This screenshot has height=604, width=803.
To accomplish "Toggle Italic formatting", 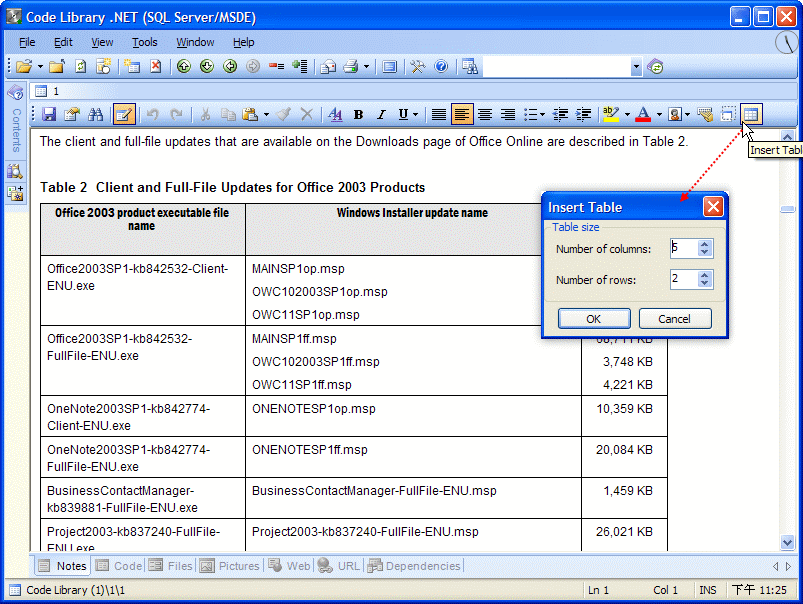I will point(381,114).
